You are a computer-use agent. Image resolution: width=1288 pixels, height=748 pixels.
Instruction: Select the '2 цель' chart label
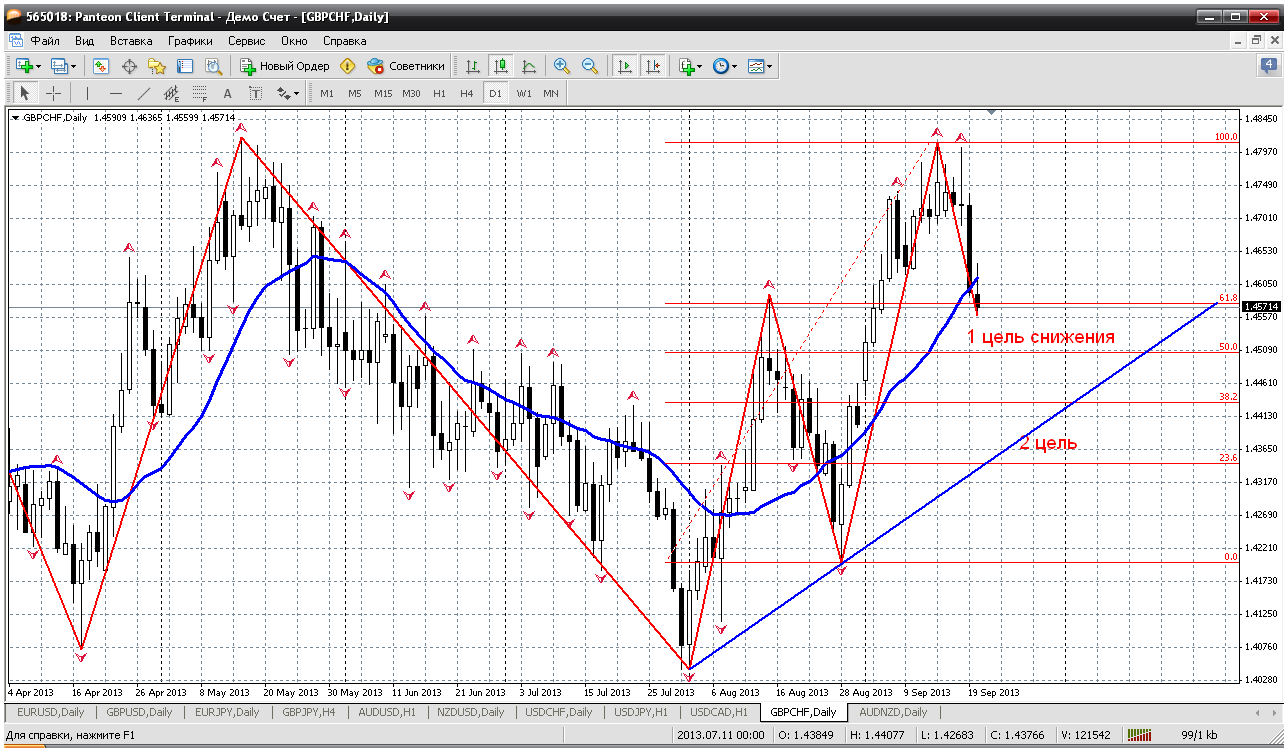click(x=1048, y=443)
